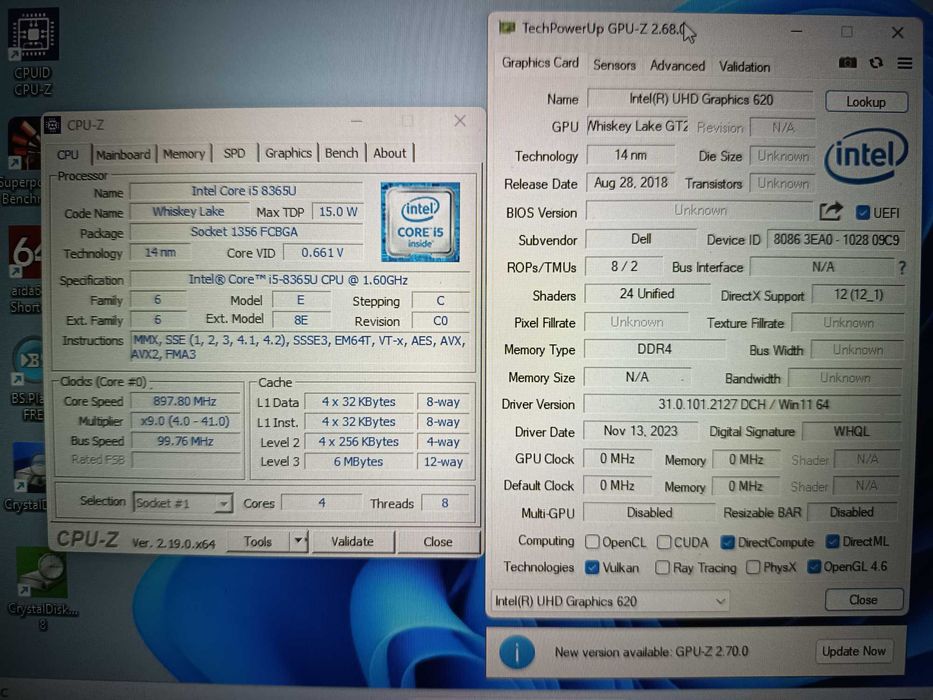Toggle the OpenGL 4.6 checkbox
This screenshot has width=933, height=700.
[814, 566]
